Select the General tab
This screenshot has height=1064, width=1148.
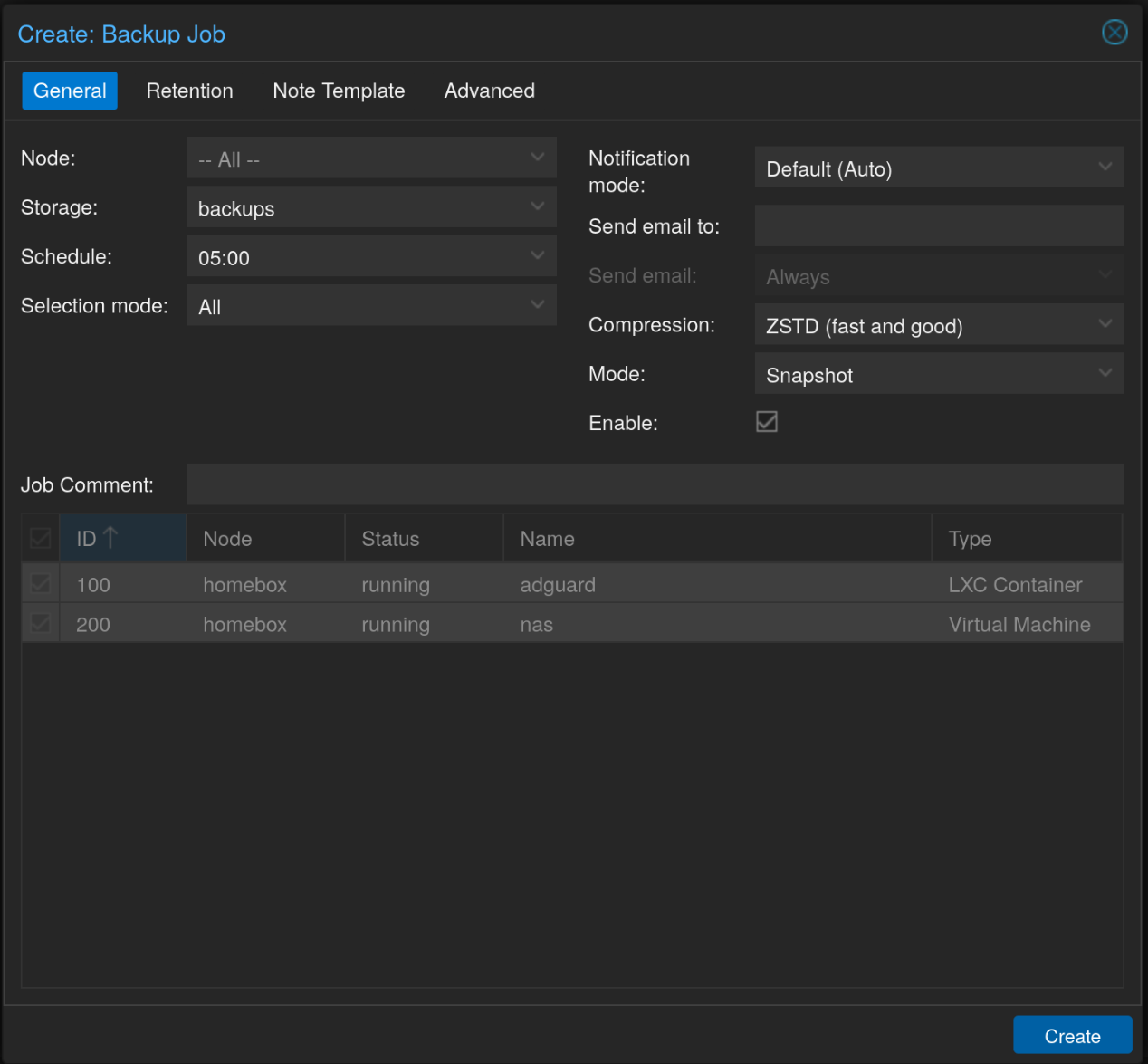[x=70, y=91]
